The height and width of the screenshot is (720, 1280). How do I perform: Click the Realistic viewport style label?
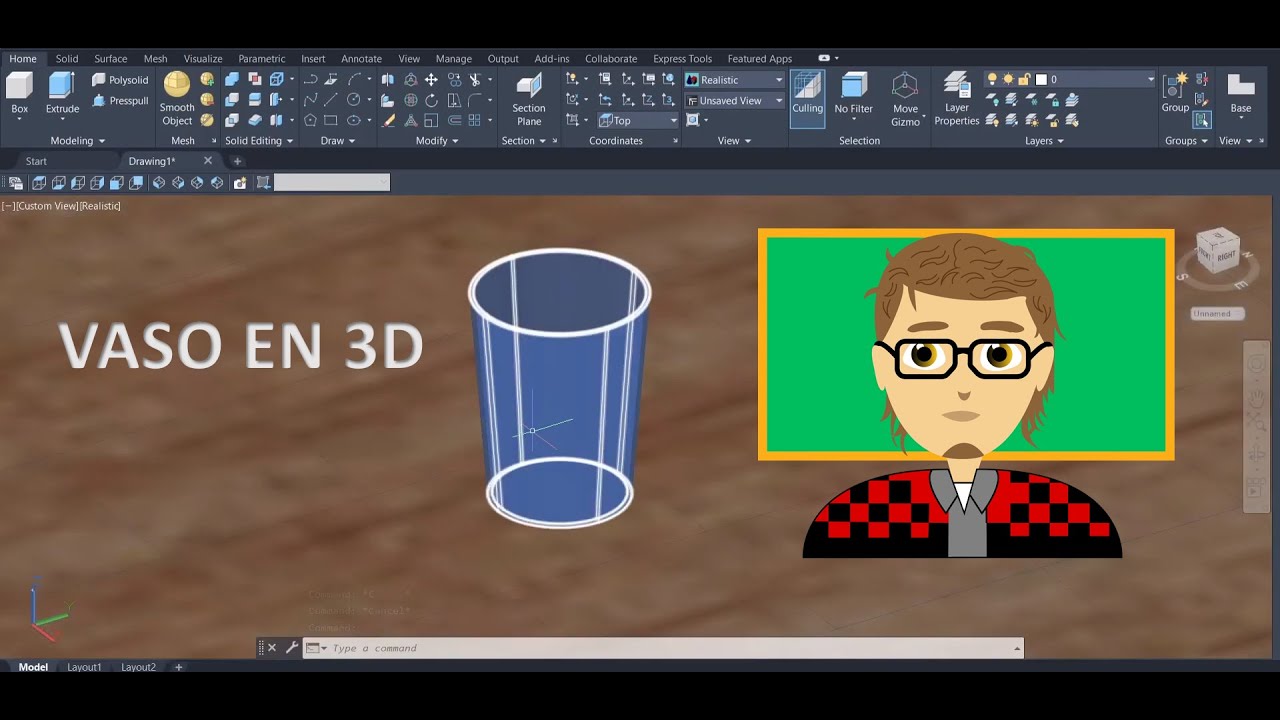point(100,206)
